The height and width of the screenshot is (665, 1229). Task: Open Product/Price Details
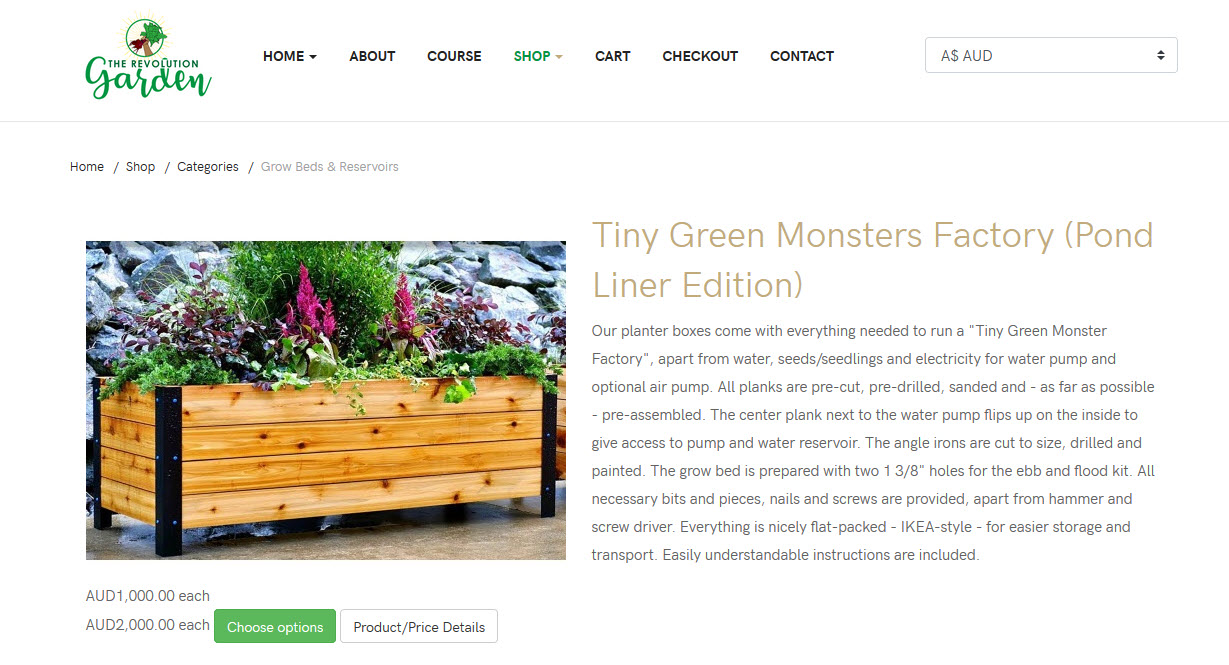419,627
